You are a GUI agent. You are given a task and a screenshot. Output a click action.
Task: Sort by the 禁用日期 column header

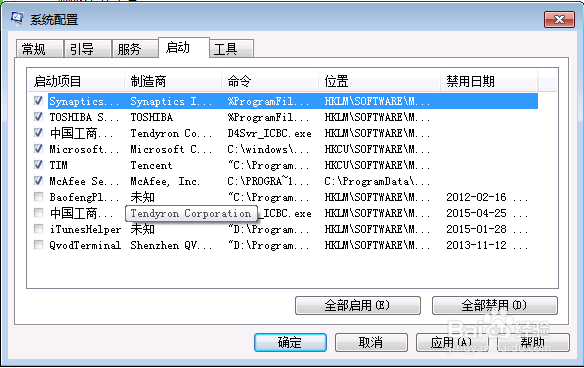pos(489,81)
